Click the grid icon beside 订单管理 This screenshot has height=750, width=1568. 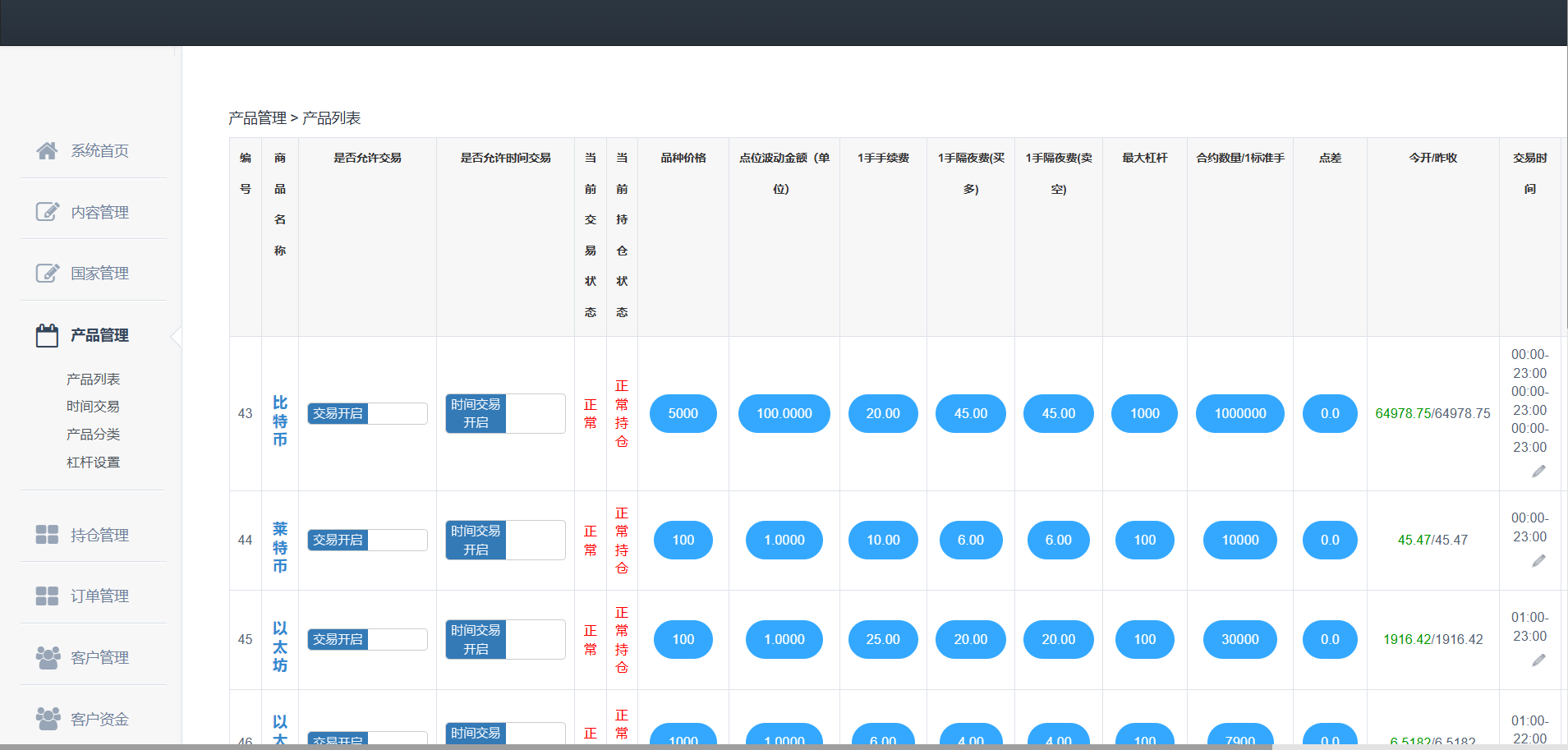(x=47, y=596)
